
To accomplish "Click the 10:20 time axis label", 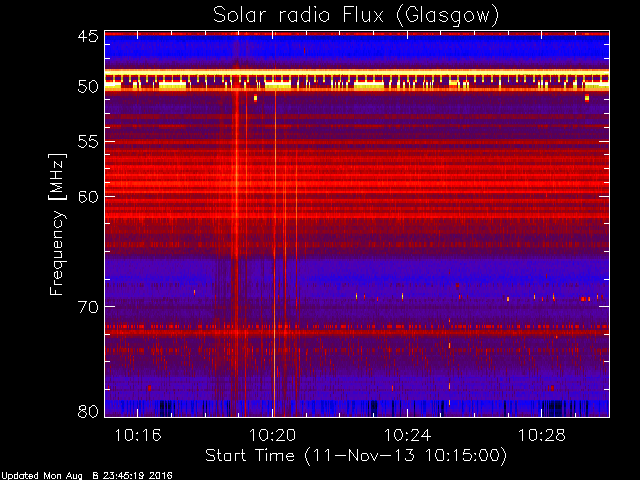I will (273, 435).
